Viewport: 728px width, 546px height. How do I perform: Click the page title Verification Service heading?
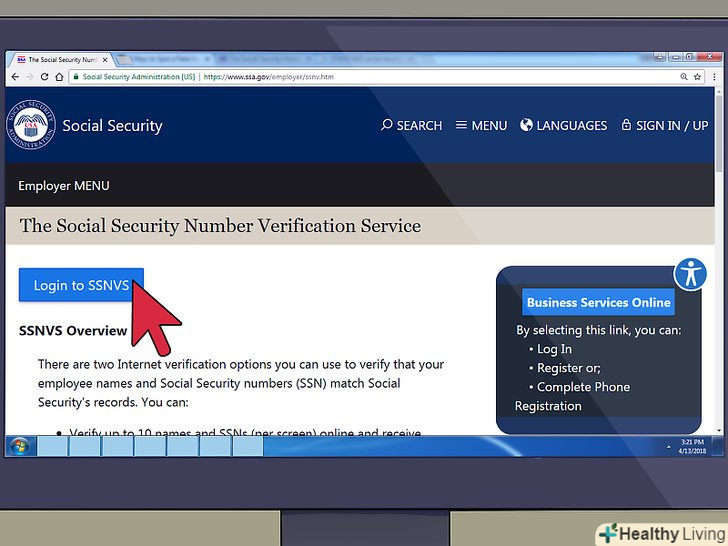point(220,226)
